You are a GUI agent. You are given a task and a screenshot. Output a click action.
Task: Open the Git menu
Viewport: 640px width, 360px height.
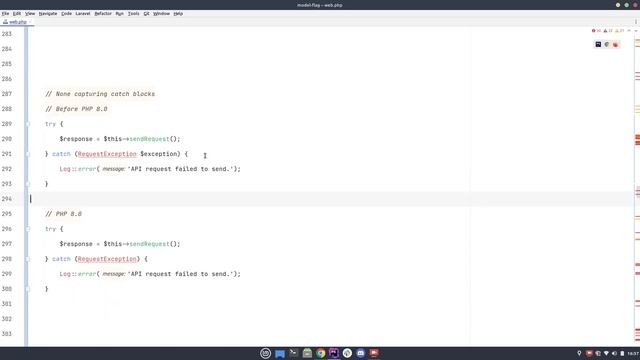pos(146,13)
